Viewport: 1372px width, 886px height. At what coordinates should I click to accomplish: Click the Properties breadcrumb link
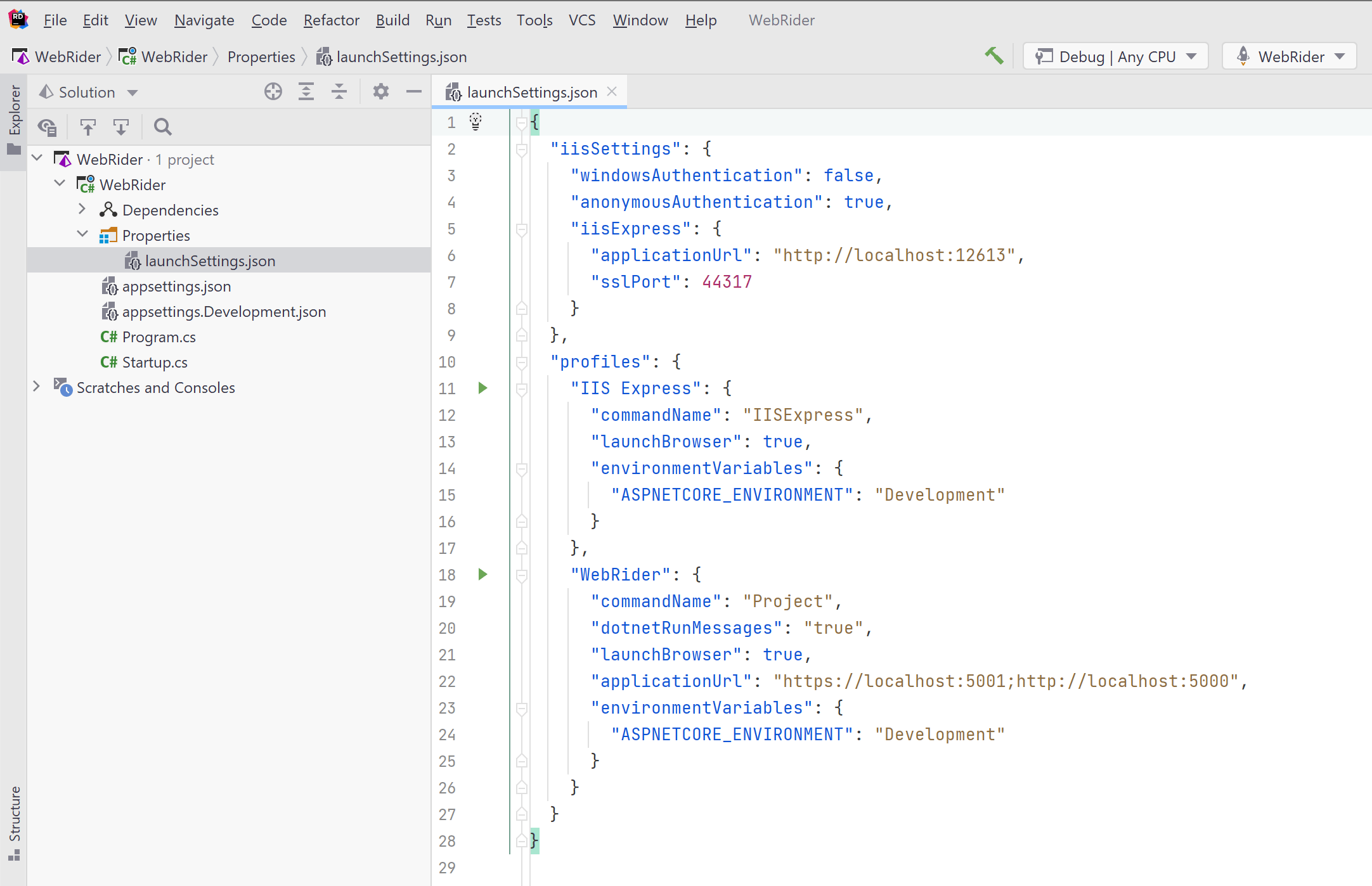coord(261,56)
